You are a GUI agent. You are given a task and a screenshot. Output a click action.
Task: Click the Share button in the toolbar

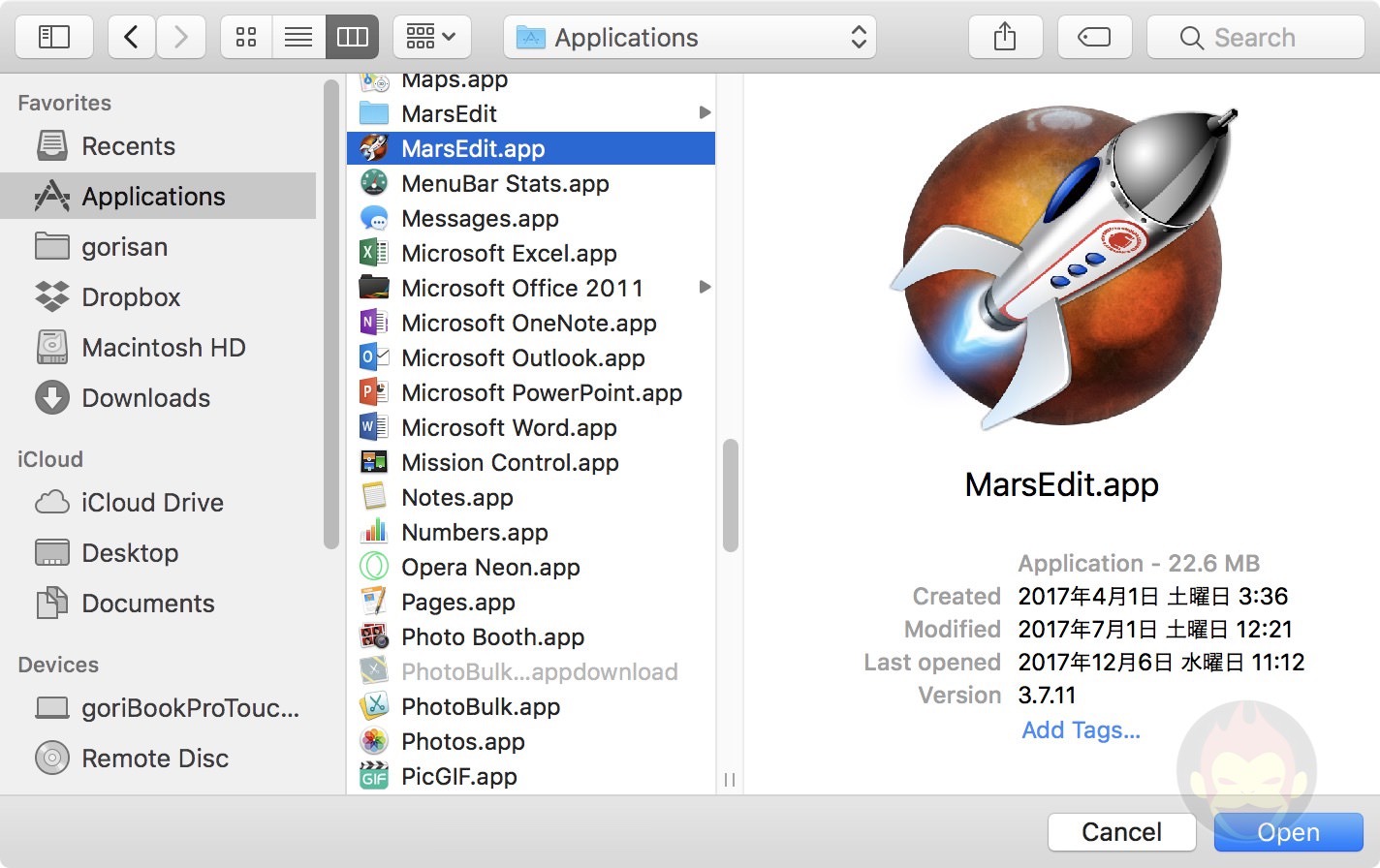pos(1005,36)
